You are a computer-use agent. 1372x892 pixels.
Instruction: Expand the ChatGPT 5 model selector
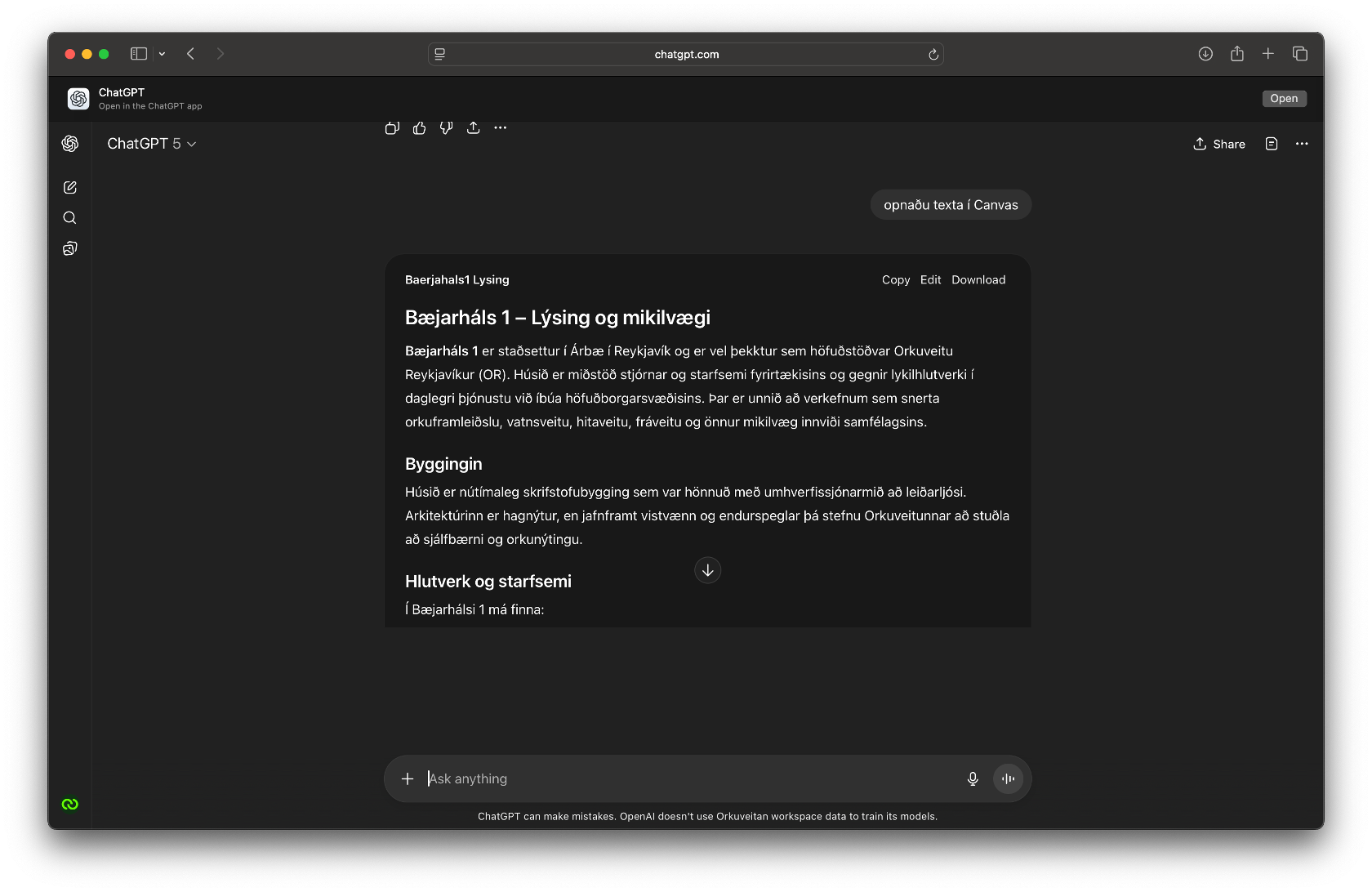coord(152,144)
